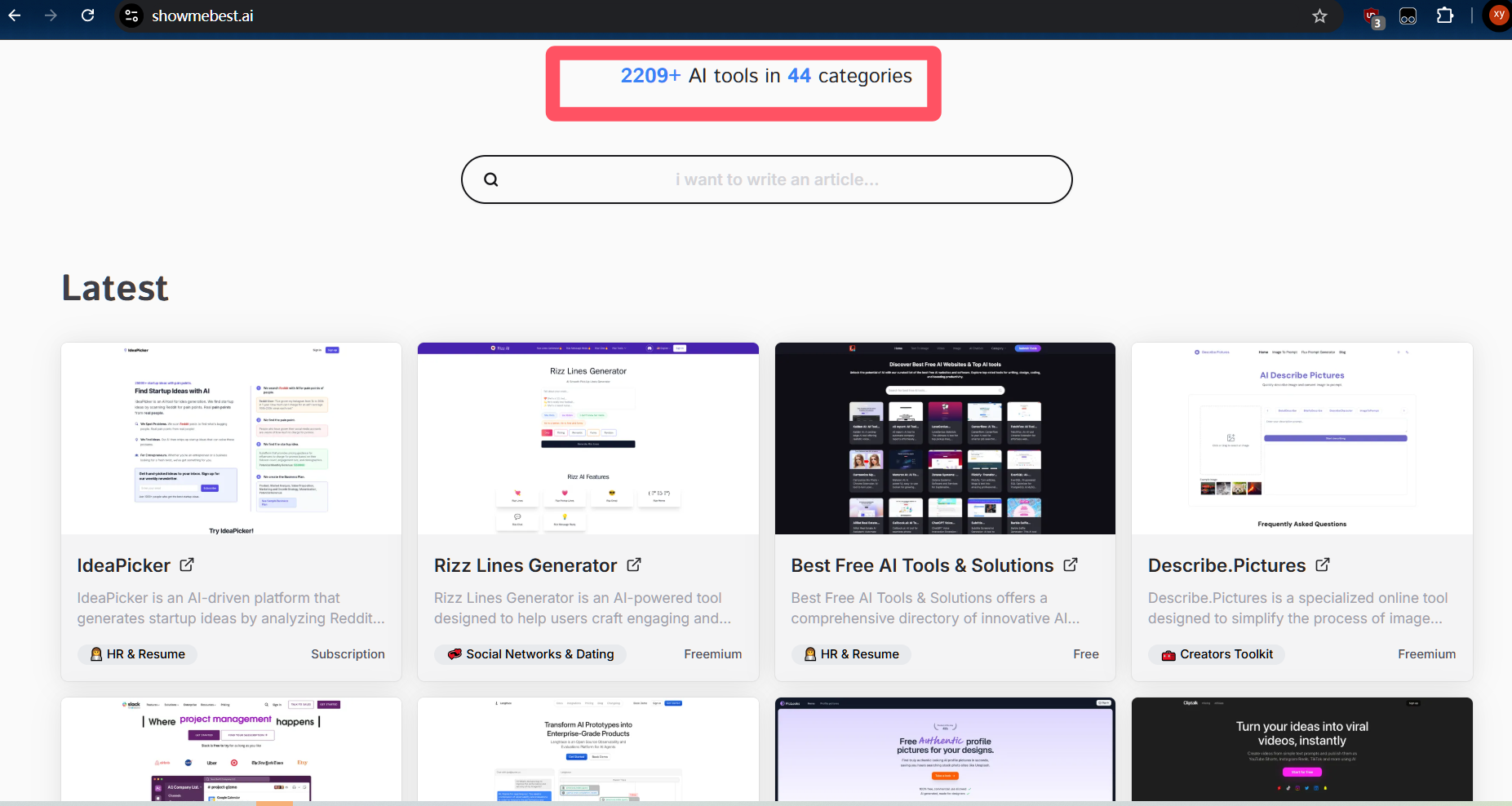Click the Rizz Lines Generator description text
The image size is (1512, 806).
tap(583, 609)
